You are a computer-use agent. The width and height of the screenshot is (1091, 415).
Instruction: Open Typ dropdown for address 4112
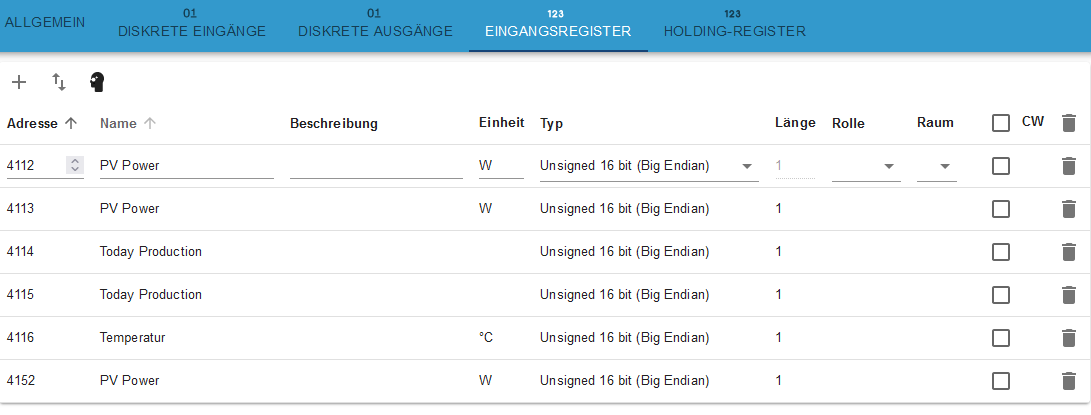tap(648, 166)
